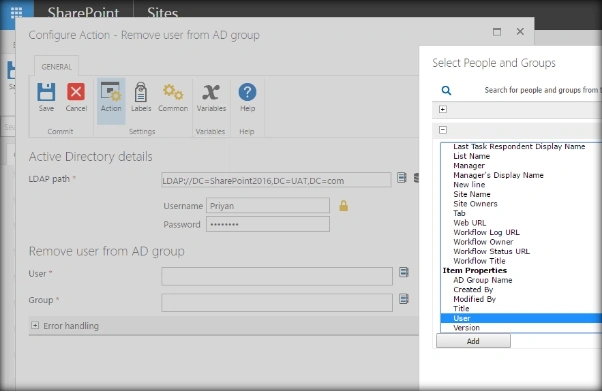Open the Common settings icon

point(173,92)
